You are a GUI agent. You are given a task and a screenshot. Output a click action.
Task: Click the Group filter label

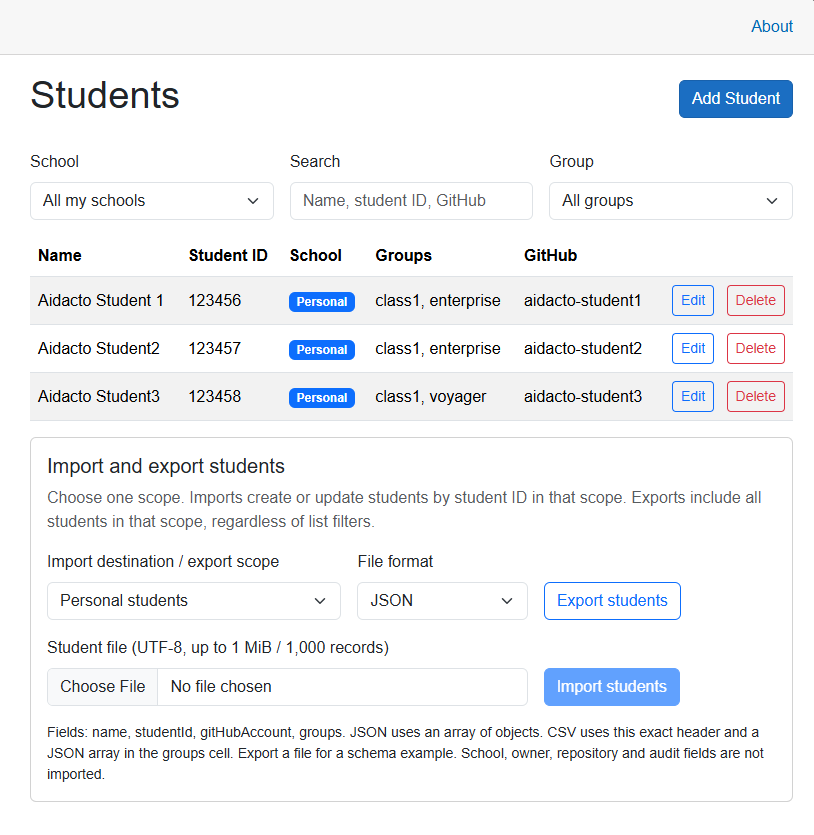pyautogui.click(x=571, y=162)
